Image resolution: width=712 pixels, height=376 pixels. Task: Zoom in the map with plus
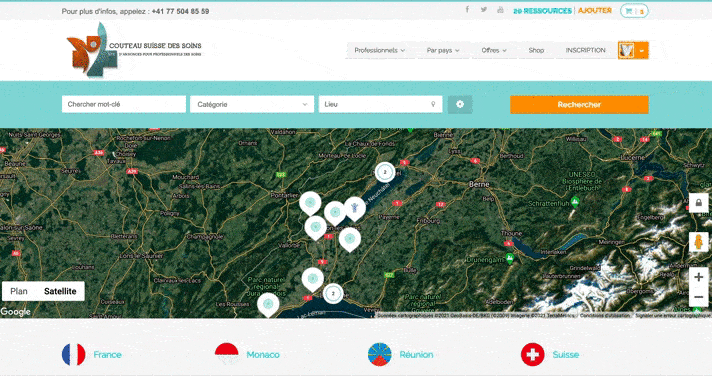coord(699,277)
